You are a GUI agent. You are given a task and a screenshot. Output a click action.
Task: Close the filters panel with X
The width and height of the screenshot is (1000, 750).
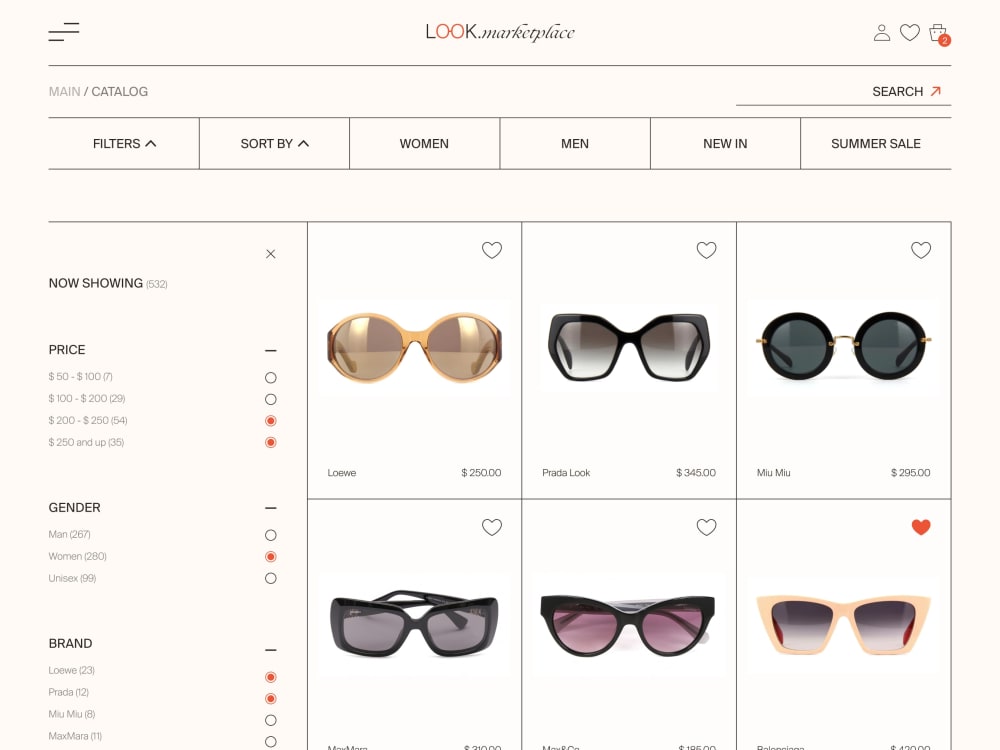[270, 254]
